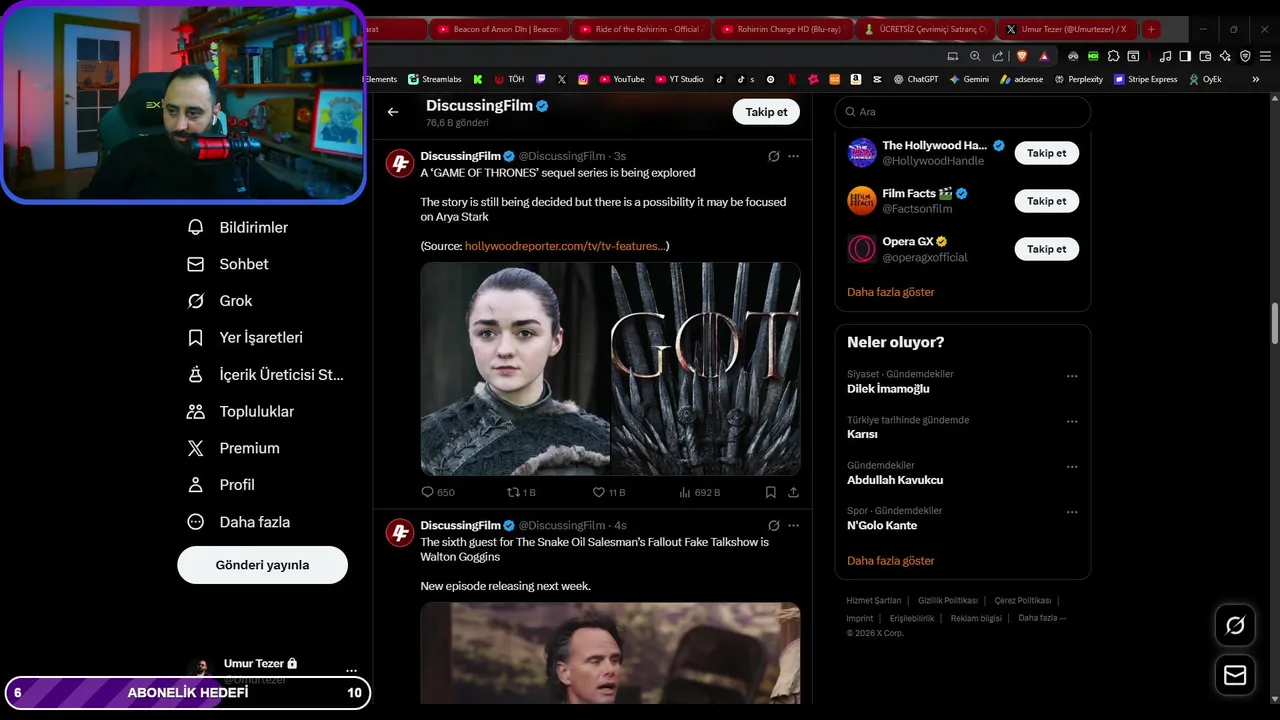Bookmark the Game of Thrones tweet
This screenshot has height=720, width=1280.
click(770, 492)
